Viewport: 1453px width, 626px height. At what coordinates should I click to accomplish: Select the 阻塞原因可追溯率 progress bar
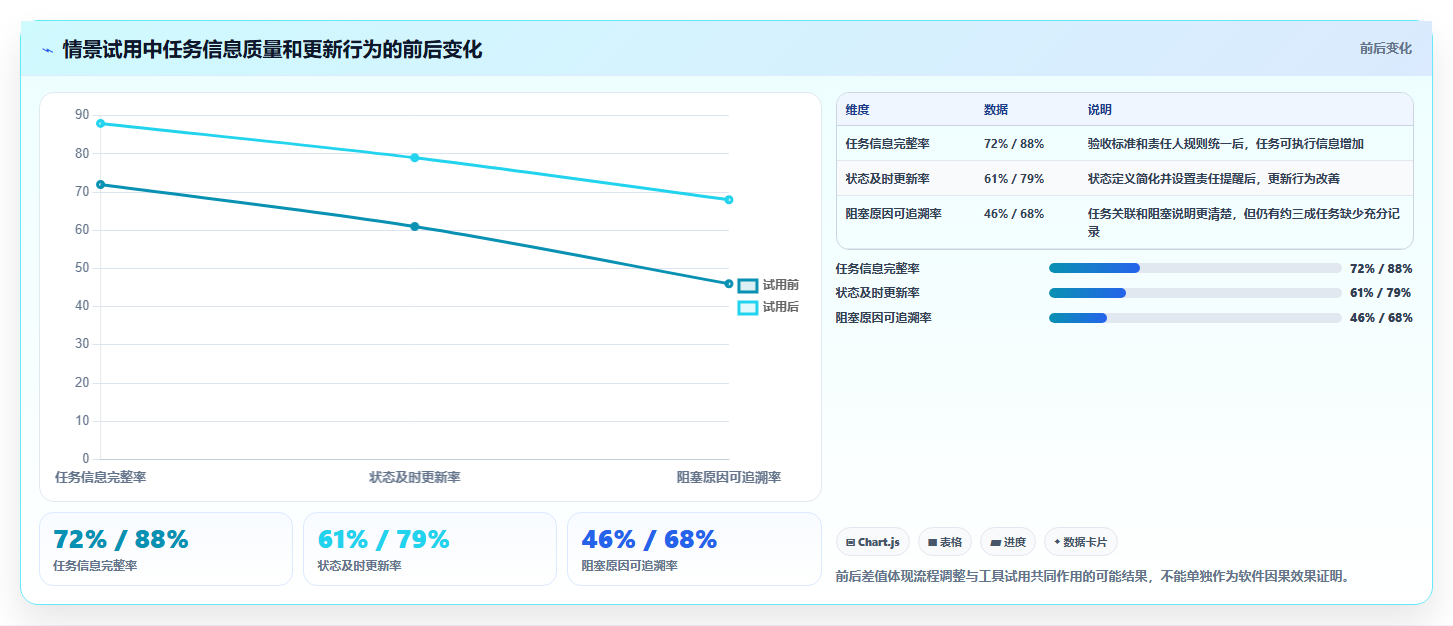1195,318
